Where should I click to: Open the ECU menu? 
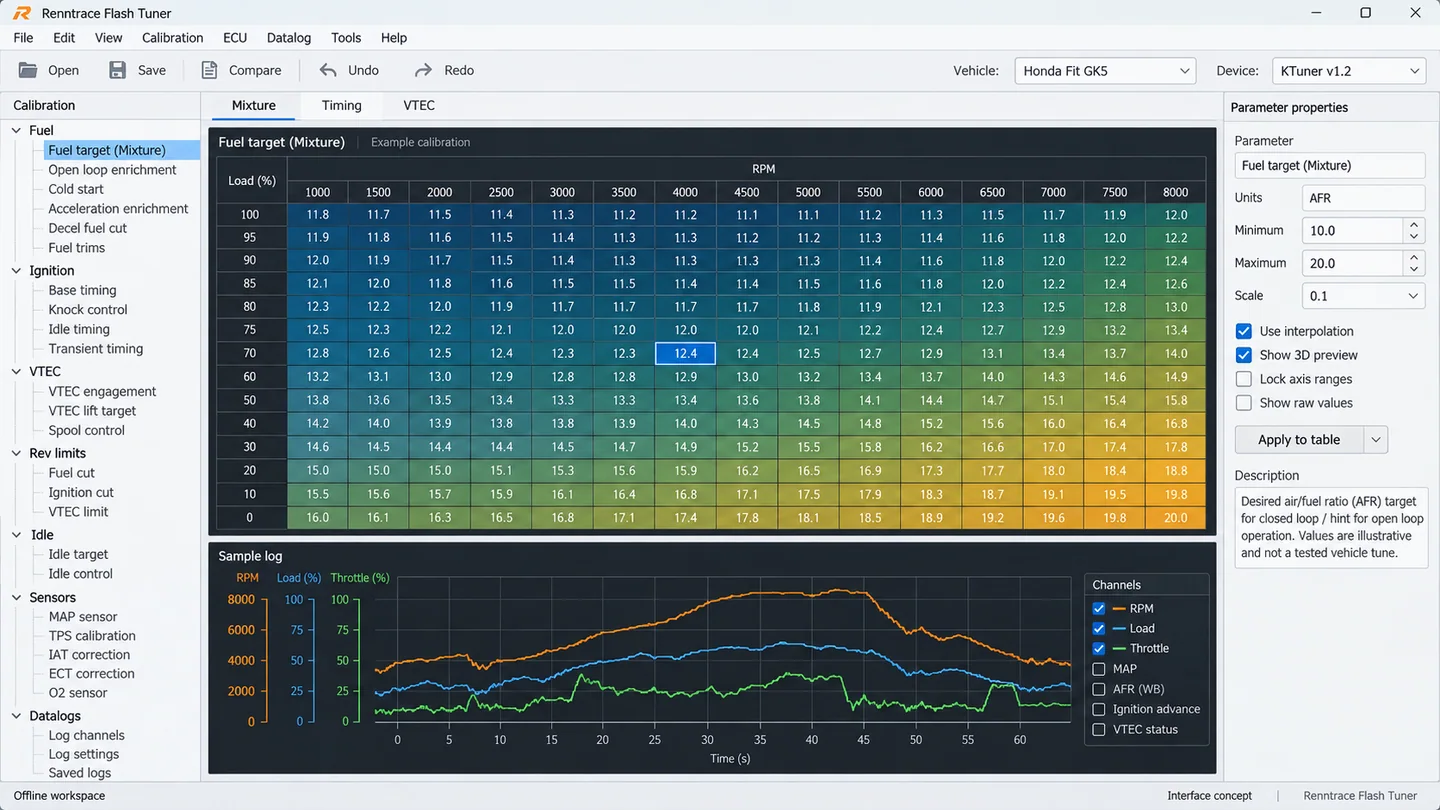[x=235, y=37]
